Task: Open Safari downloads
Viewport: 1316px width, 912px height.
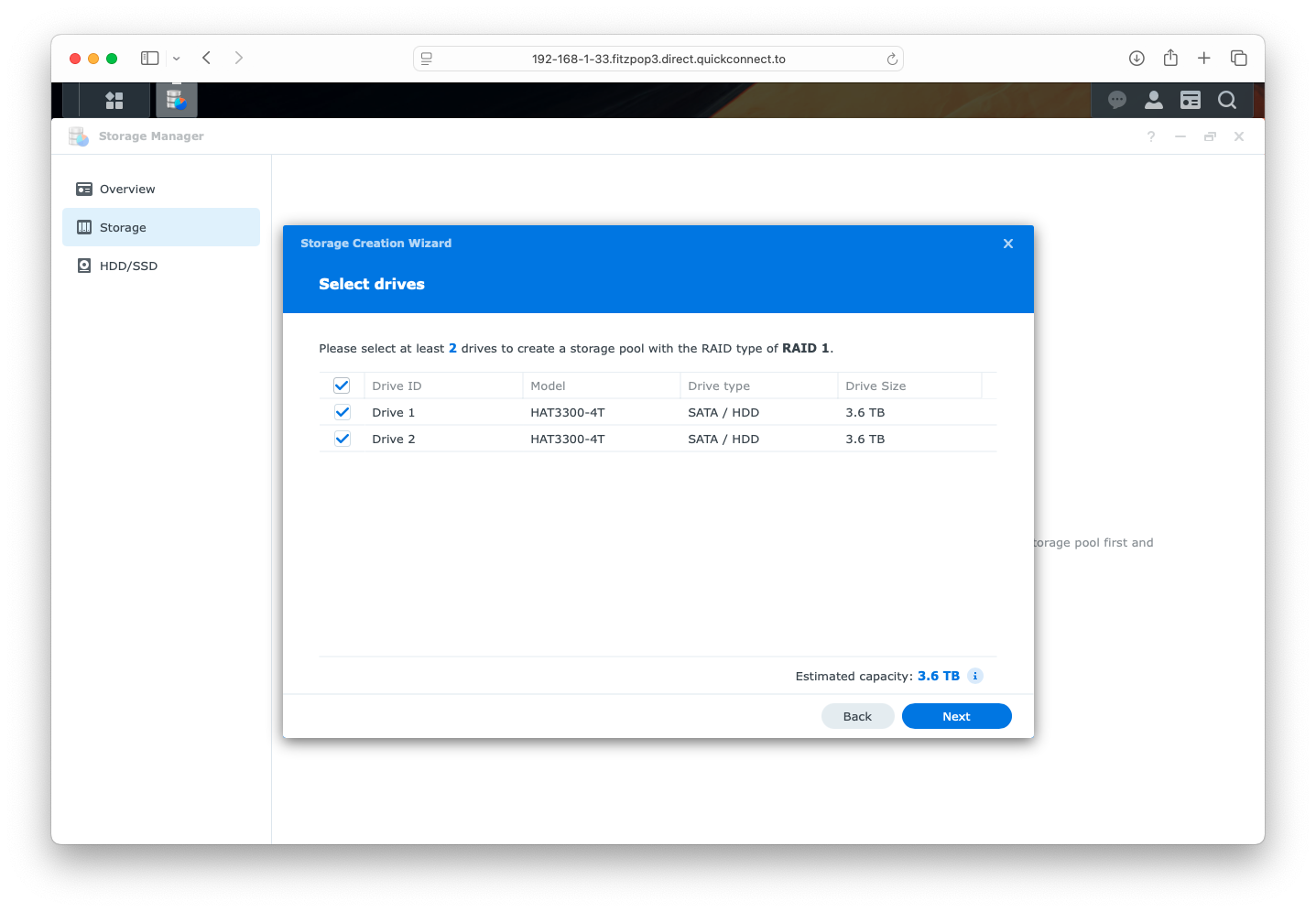Action: pos(1137,58)
